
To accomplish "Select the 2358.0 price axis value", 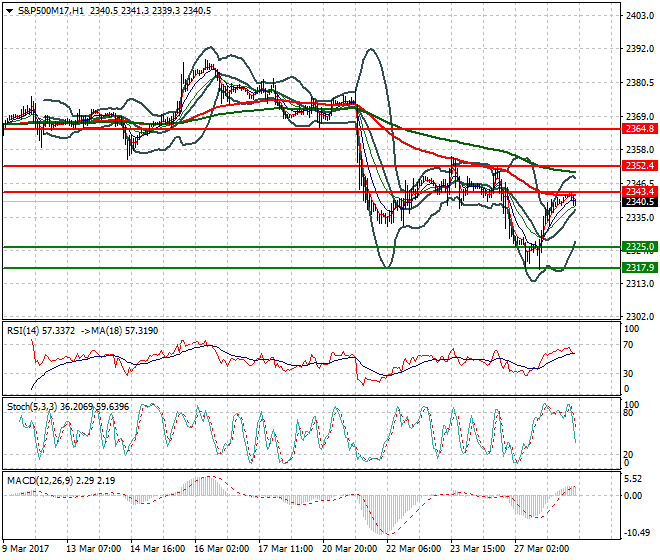I will click(640, 150).
